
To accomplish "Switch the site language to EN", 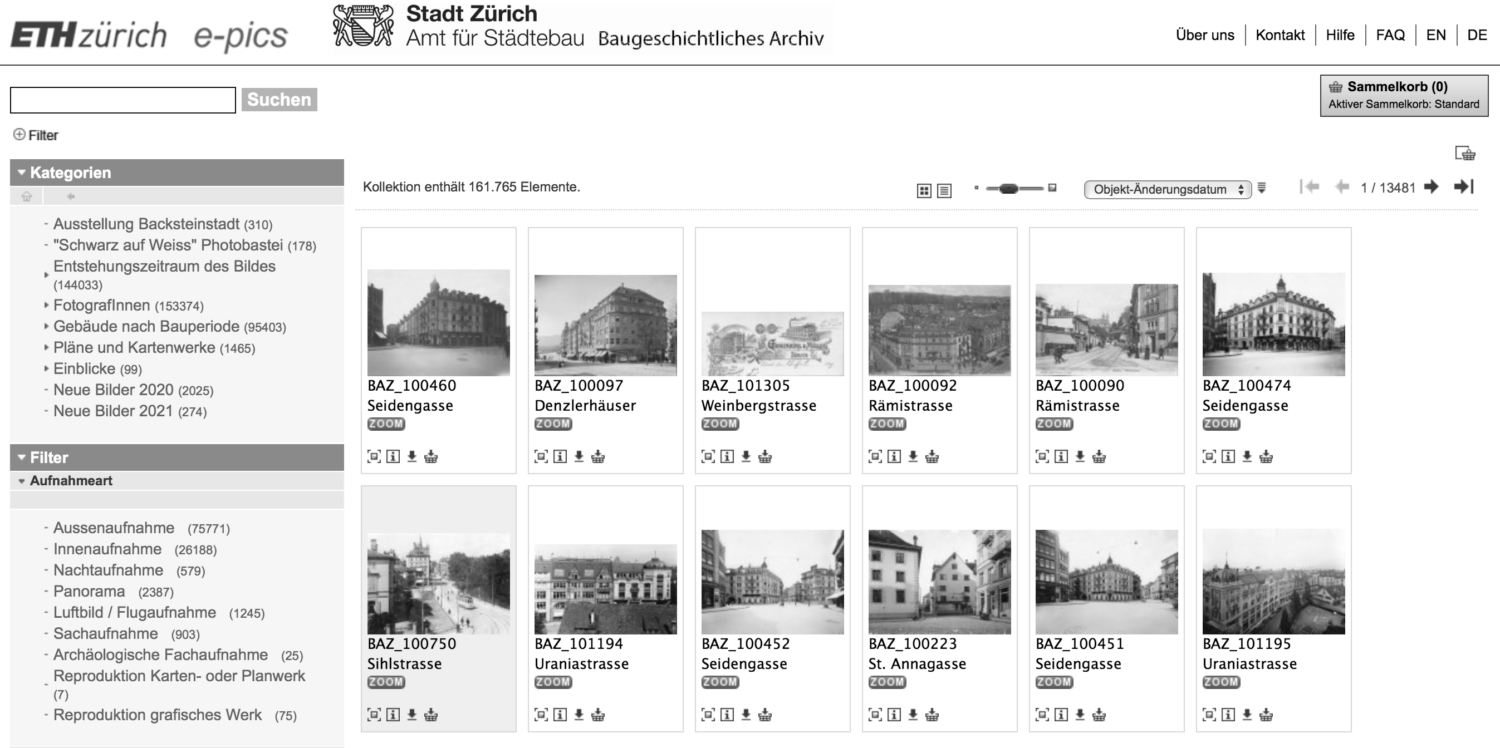I will (1436, 34).
